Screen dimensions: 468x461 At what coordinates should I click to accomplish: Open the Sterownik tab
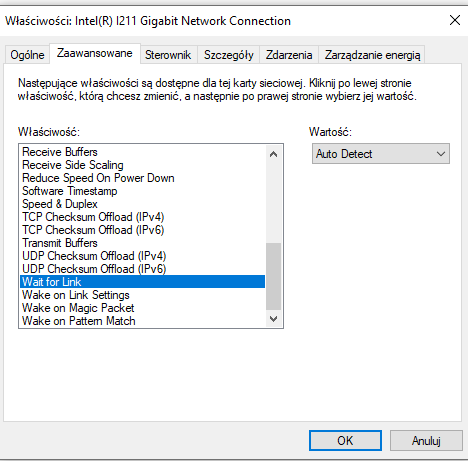click(x=168, y=55)
